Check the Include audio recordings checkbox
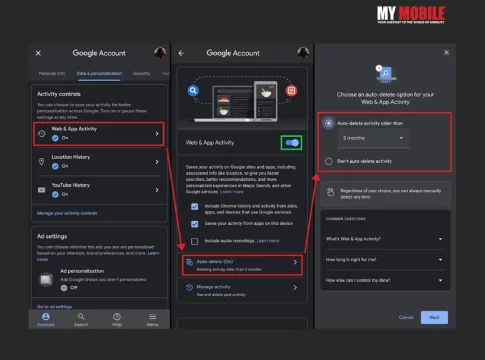The height and width of the screenshot is (360, 485). pos(195,241)
